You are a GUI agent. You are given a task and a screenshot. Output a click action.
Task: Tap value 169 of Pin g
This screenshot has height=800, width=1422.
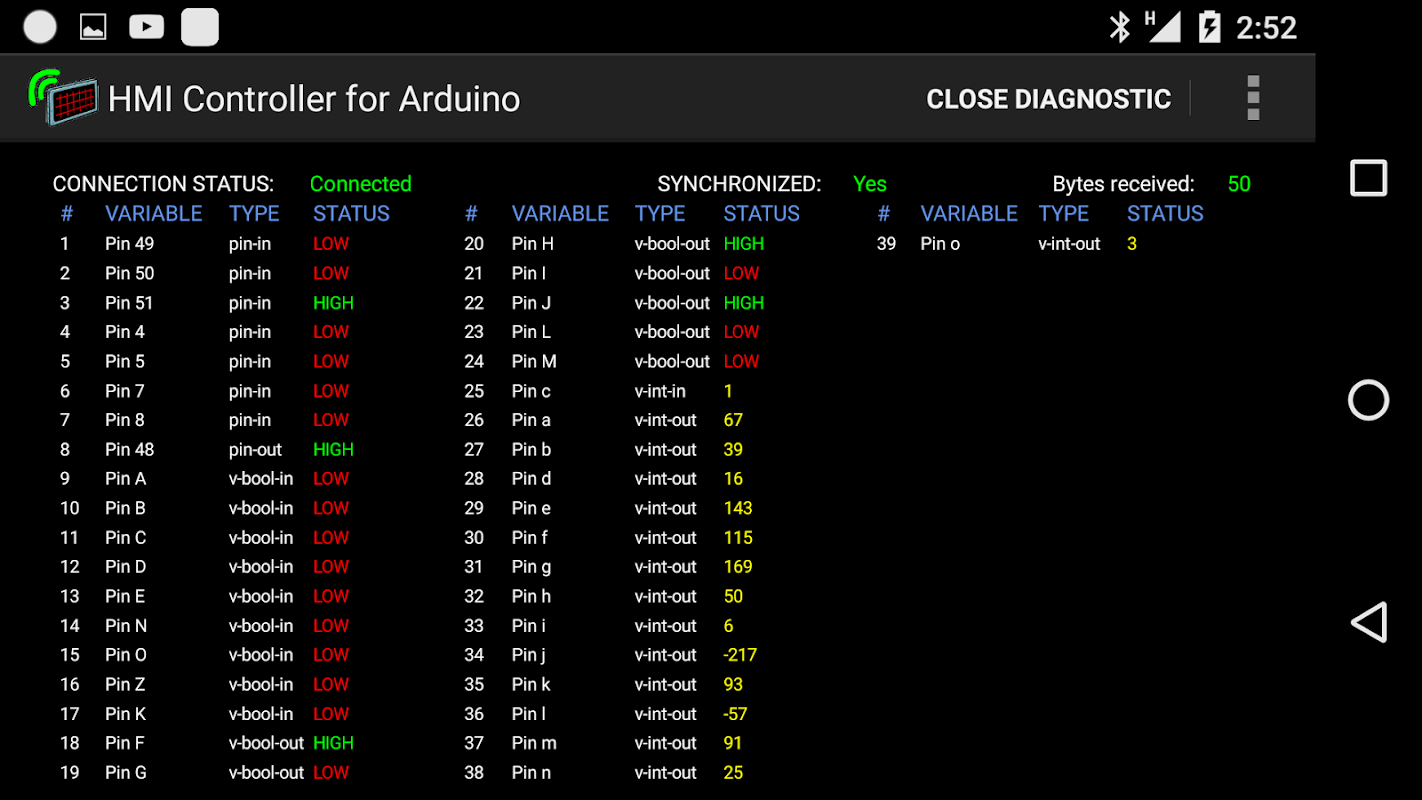click(x=738, y=567)
